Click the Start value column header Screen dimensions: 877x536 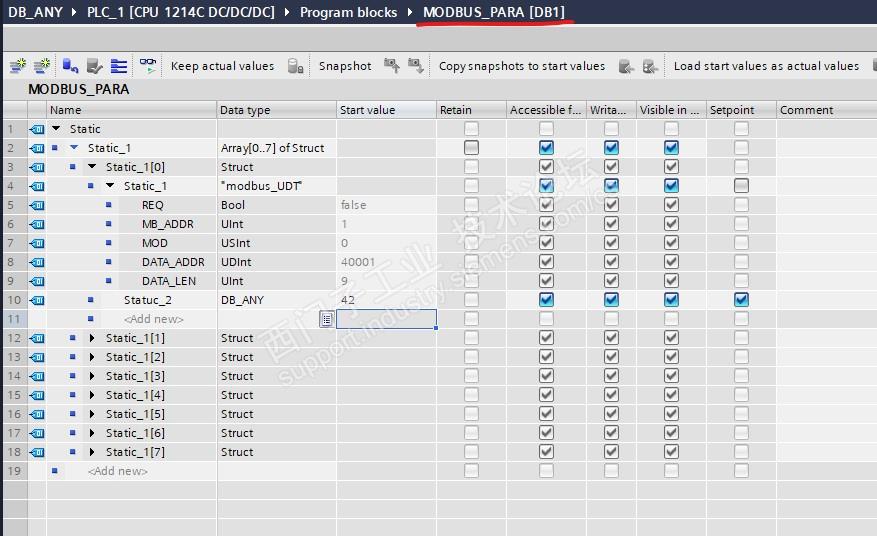(386, 110)
